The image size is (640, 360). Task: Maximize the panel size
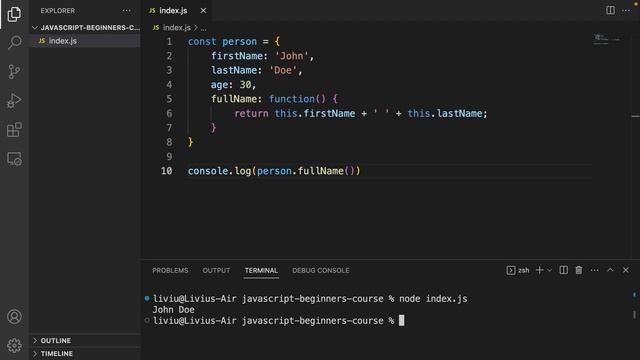[x=610, y=270]
